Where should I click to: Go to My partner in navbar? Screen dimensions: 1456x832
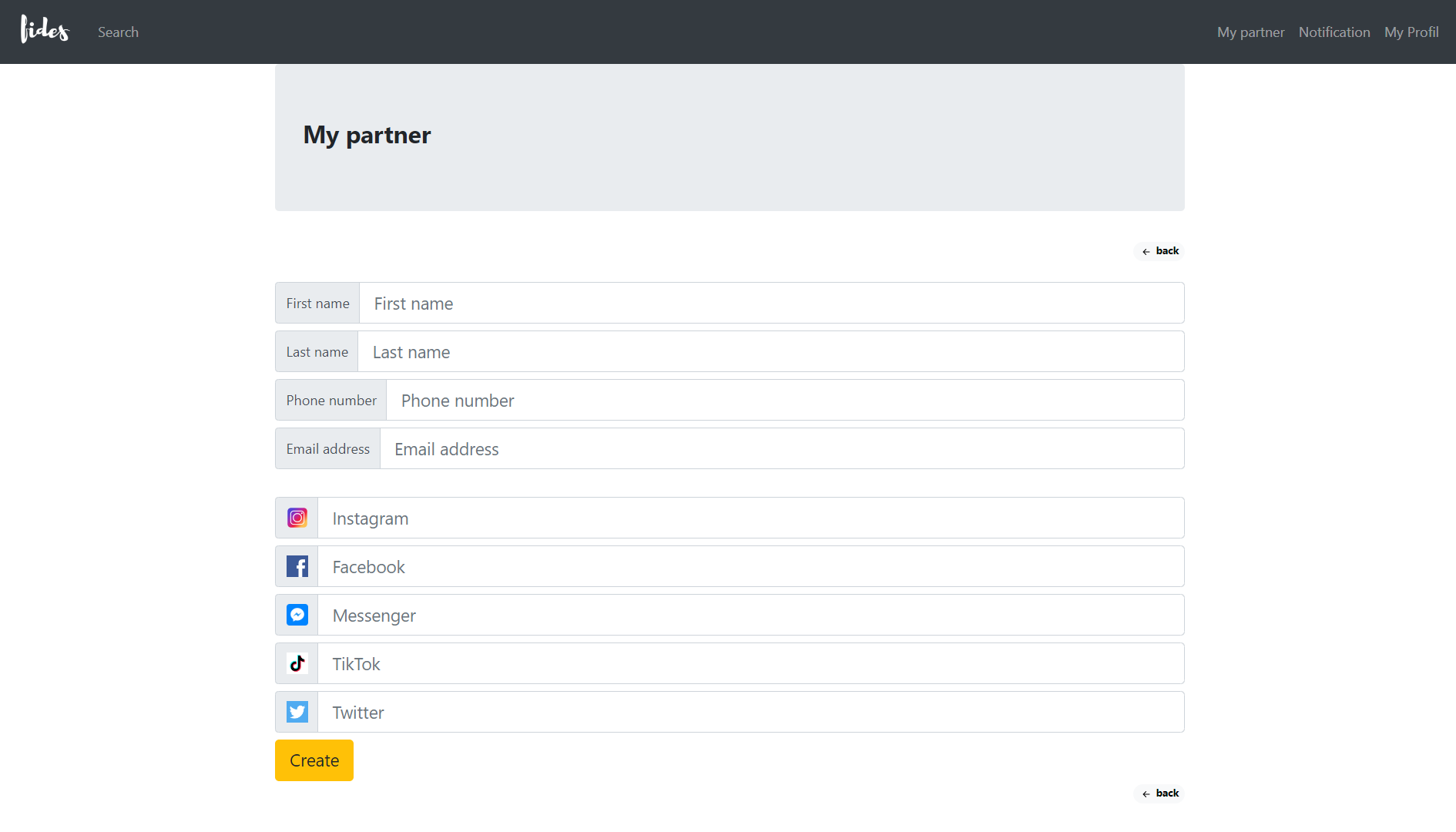pos(1250,32)
